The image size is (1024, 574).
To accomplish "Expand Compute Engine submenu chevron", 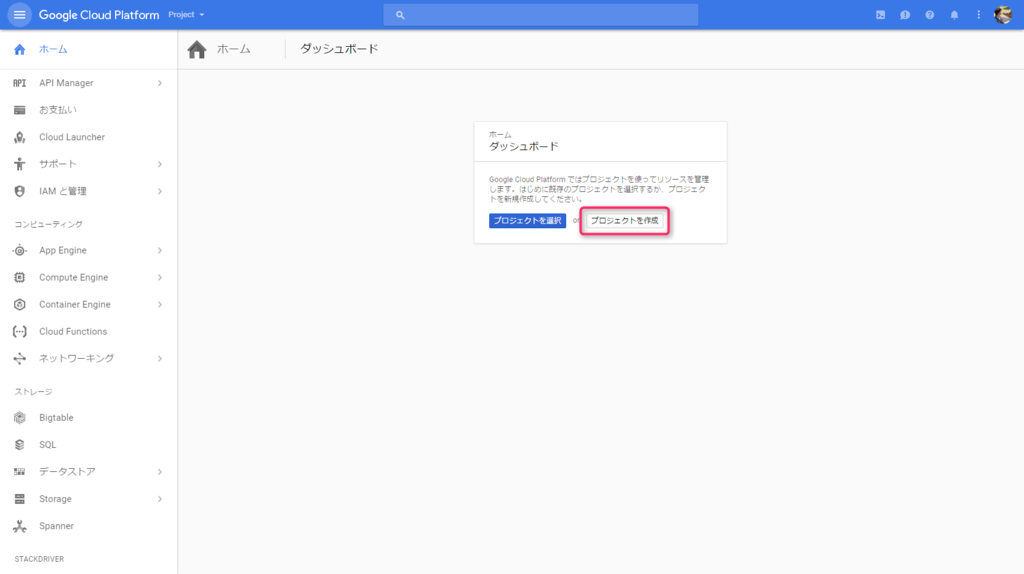I will click(x=160, y=278).
